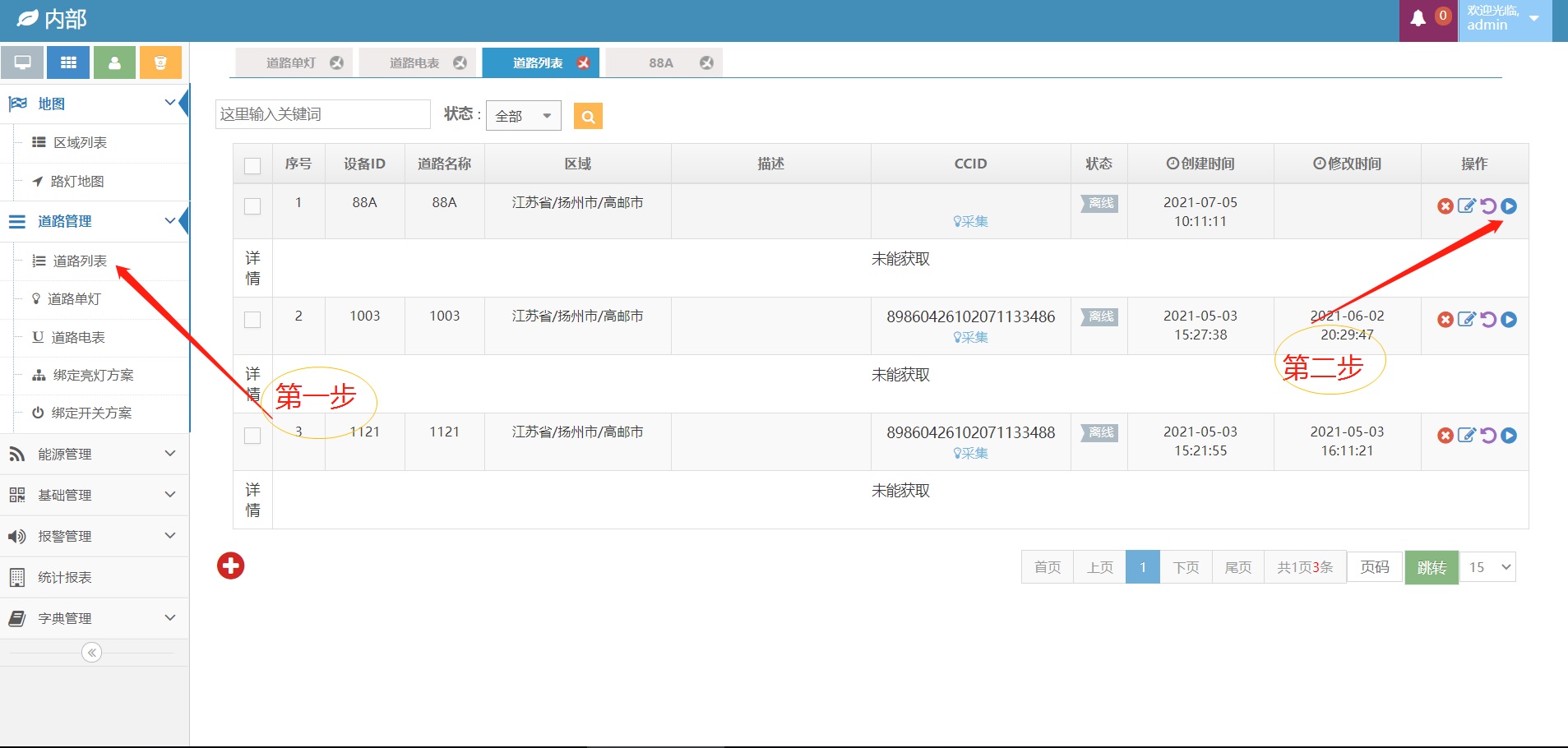This screenshot has height=748, width=1568.
Task: Edit road 1121 with pencil icon
Action: click(1467, 436)
